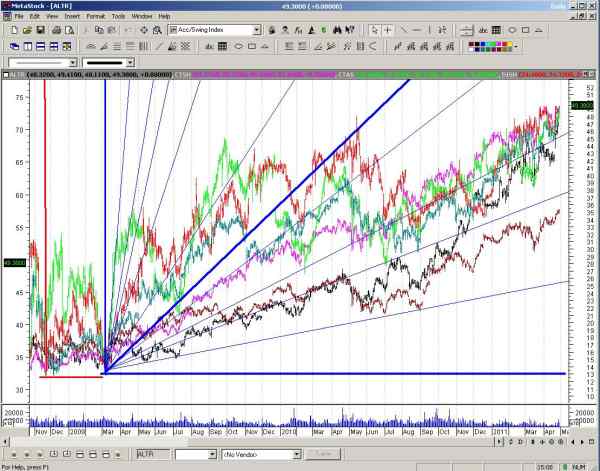Click the crosshair move icon in toolbar

pos(144,30)
